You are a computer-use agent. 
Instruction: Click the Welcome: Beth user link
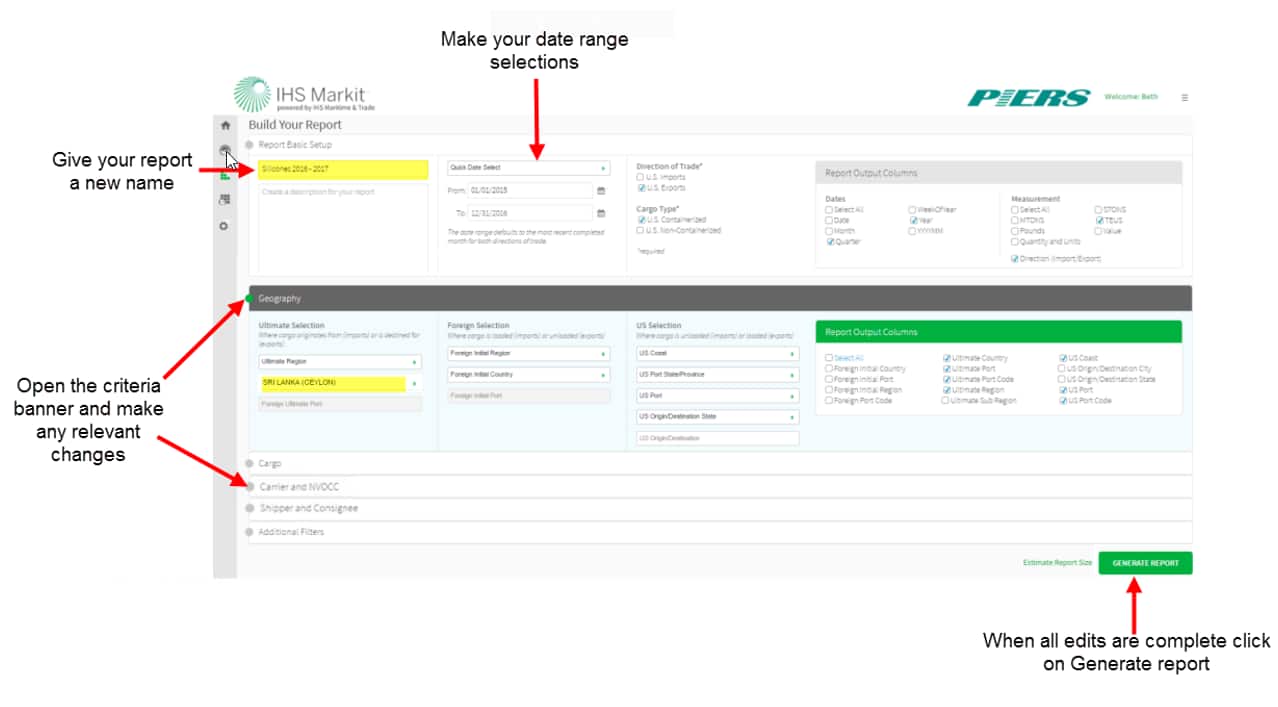click(1131, 97)
